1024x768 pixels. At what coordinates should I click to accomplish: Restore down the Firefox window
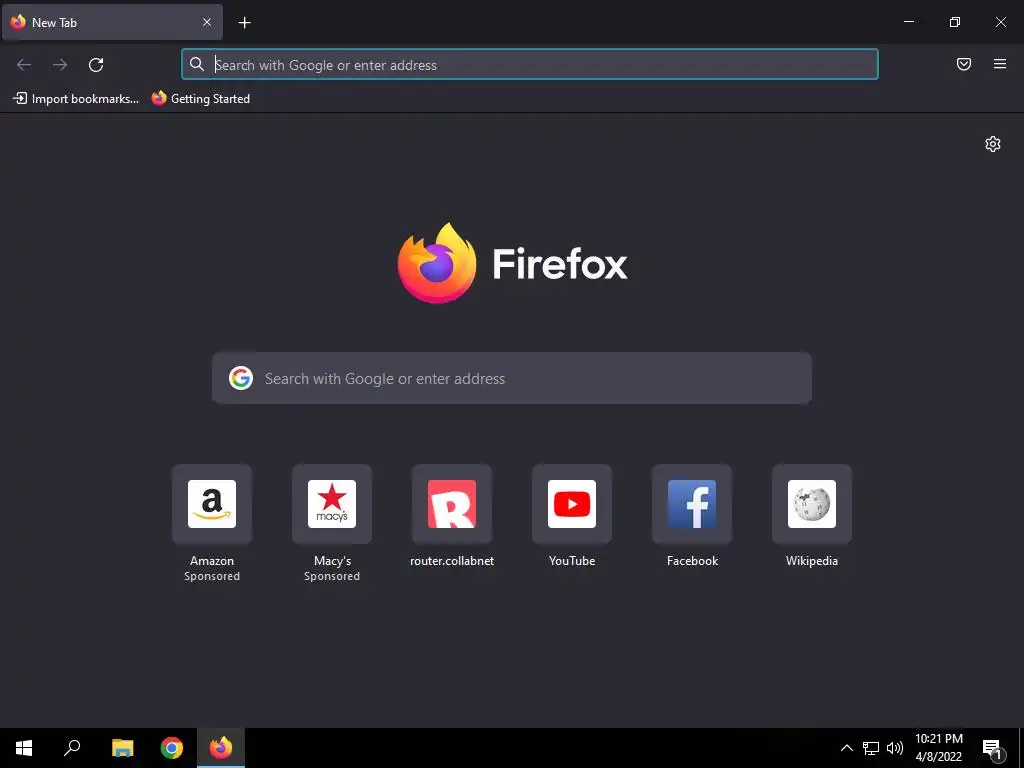[955, 22]
